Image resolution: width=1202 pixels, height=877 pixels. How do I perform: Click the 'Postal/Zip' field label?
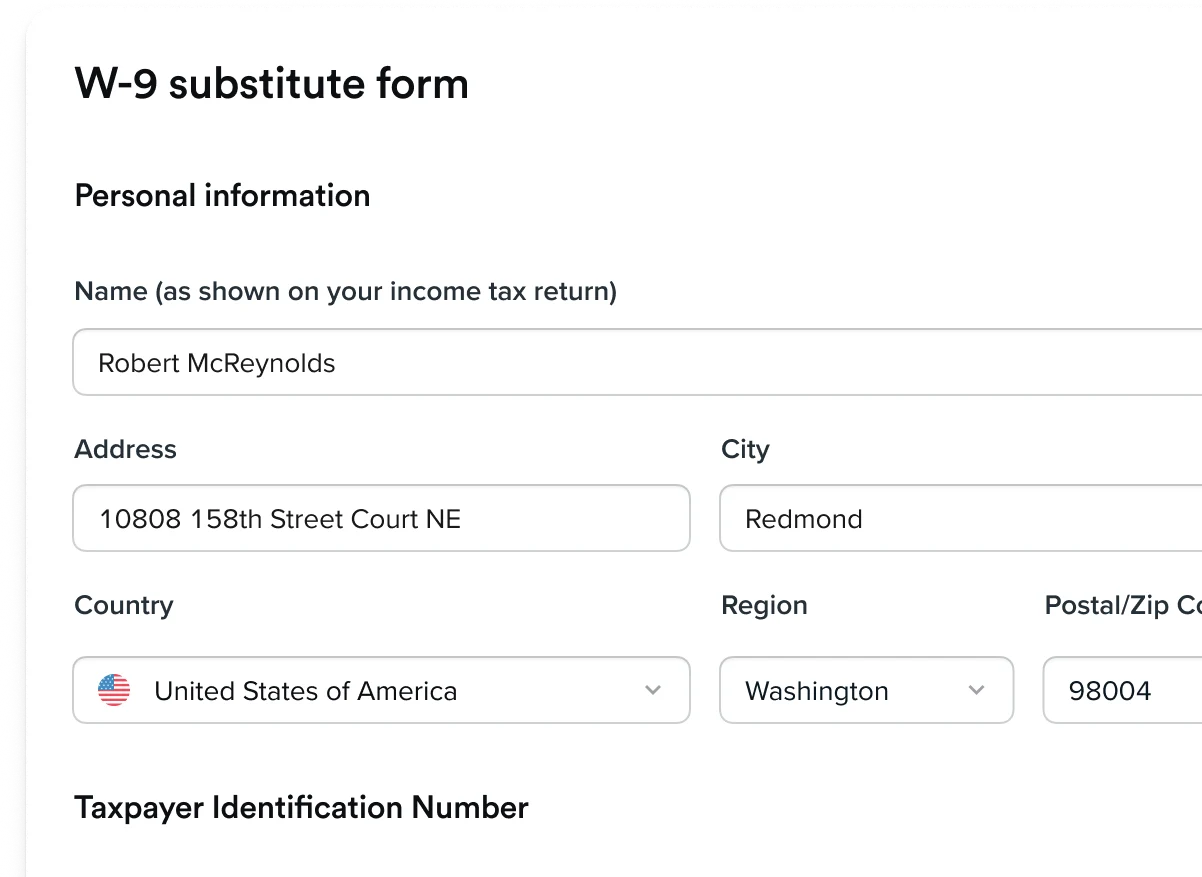pos(1123,606)
